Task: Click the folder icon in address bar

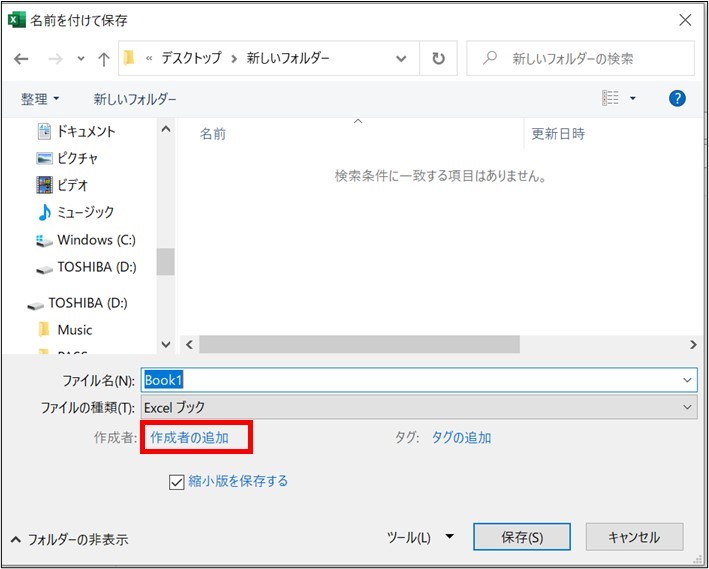Action: point(129,58)
